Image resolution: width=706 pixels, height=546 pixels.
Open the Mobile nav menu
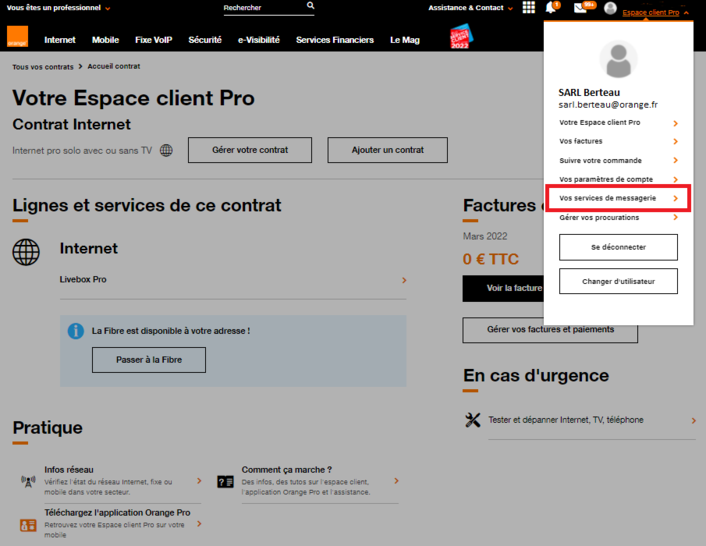pos(105,40)
